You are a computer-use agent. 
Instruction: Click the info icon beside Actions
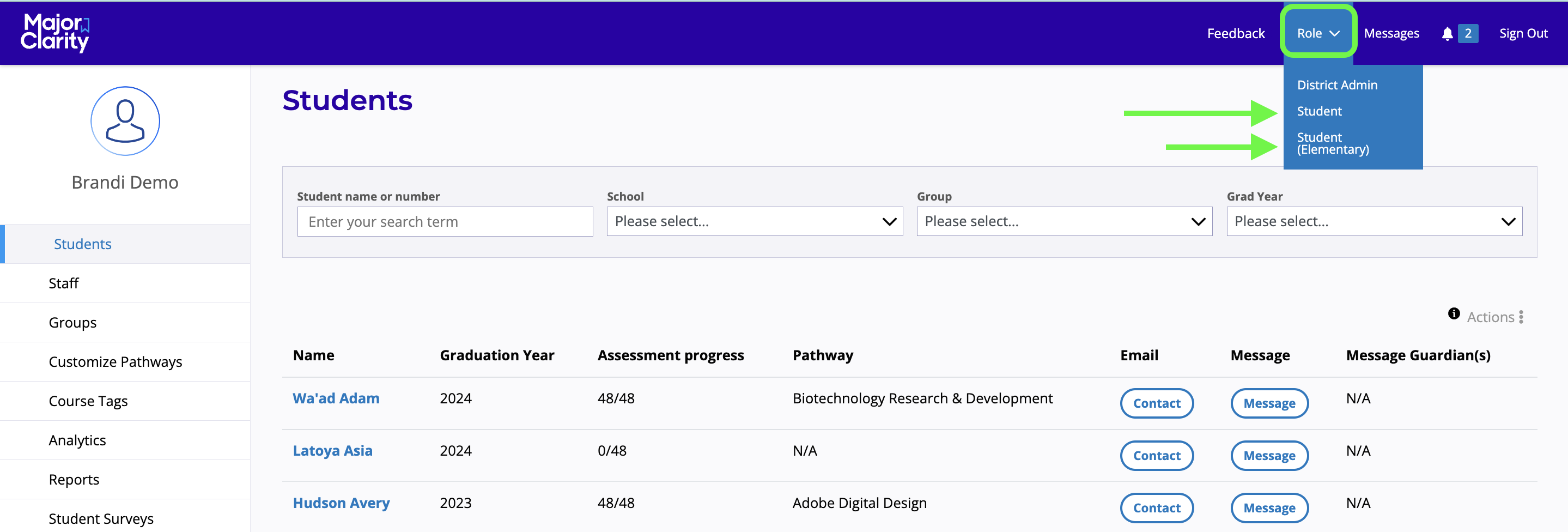(x=1454, y=313)
